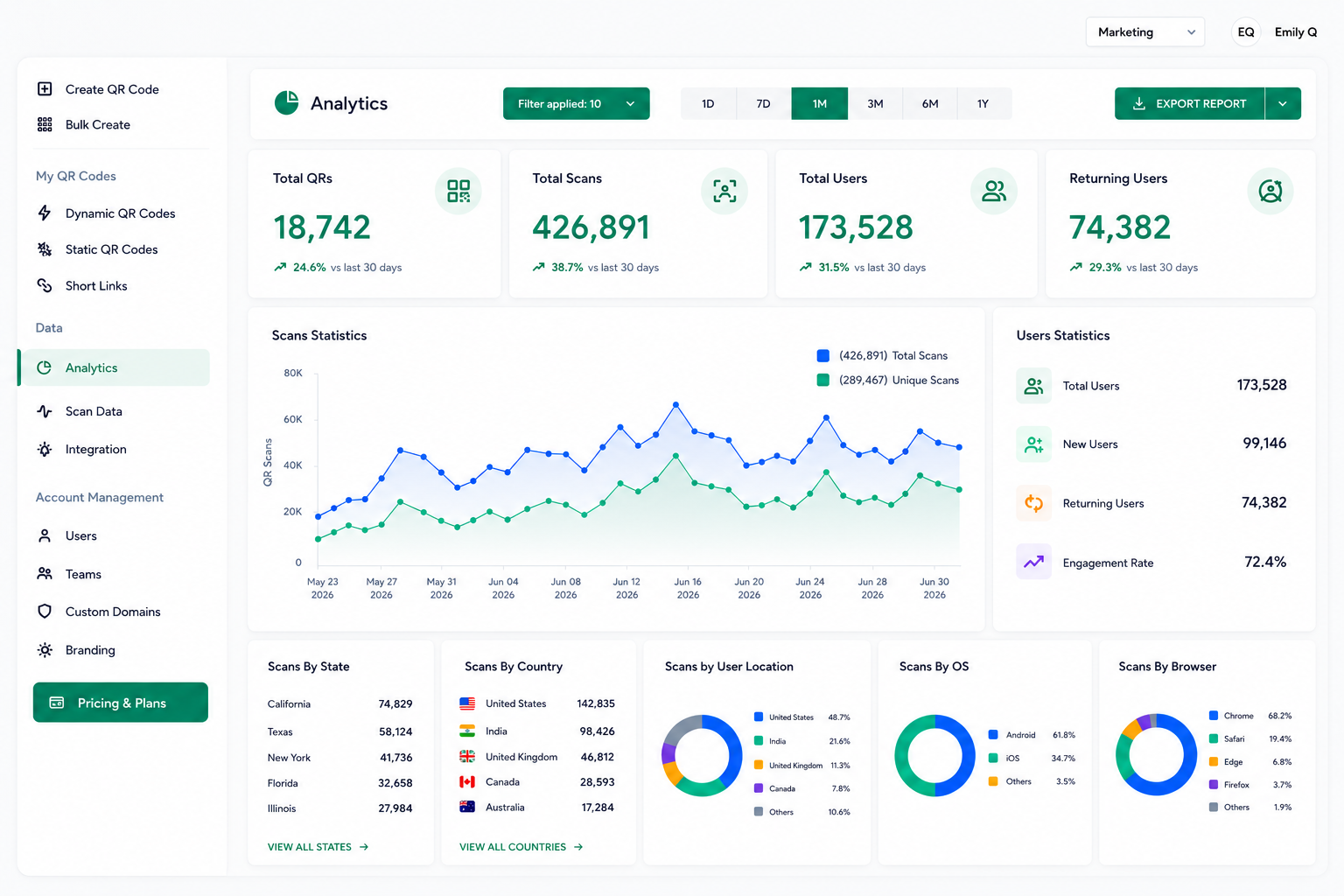Click the United States flag icon

click(x=467, y=703)
